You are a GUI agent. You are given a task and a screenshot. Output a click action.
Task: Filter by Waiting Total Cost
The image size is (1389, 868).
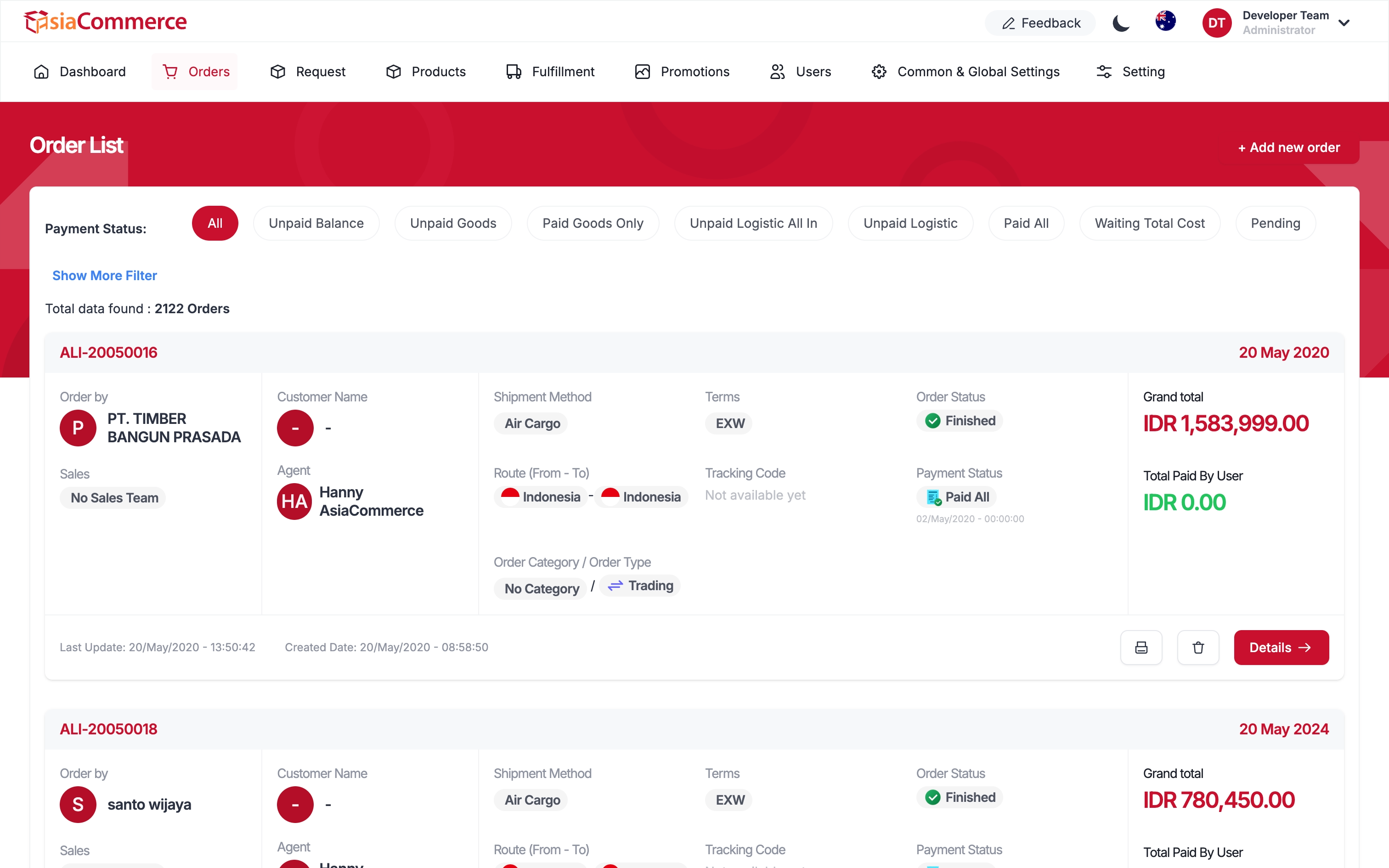pyautogui.click(x=1150, y=223)
